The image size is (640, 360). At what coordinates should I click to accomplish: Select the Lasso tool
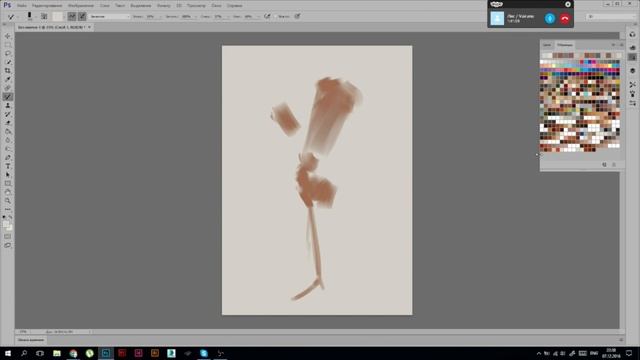tap(8, 53)
